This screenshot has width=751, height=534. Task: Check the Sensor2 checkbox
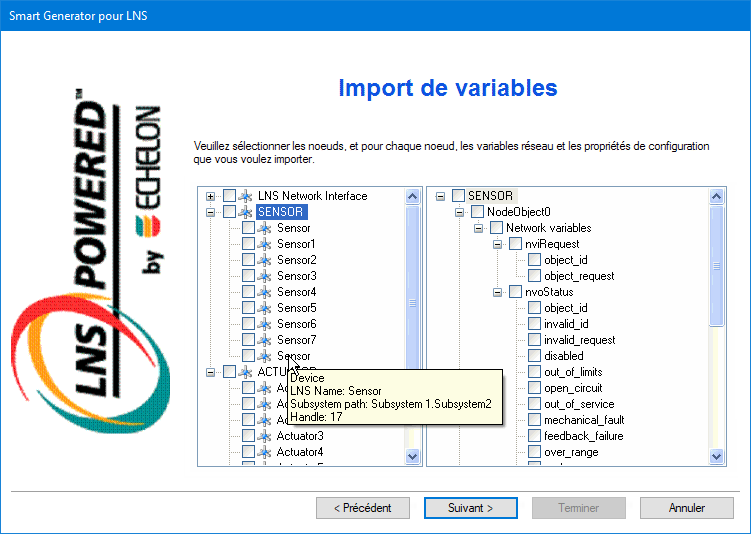point(248,259)
